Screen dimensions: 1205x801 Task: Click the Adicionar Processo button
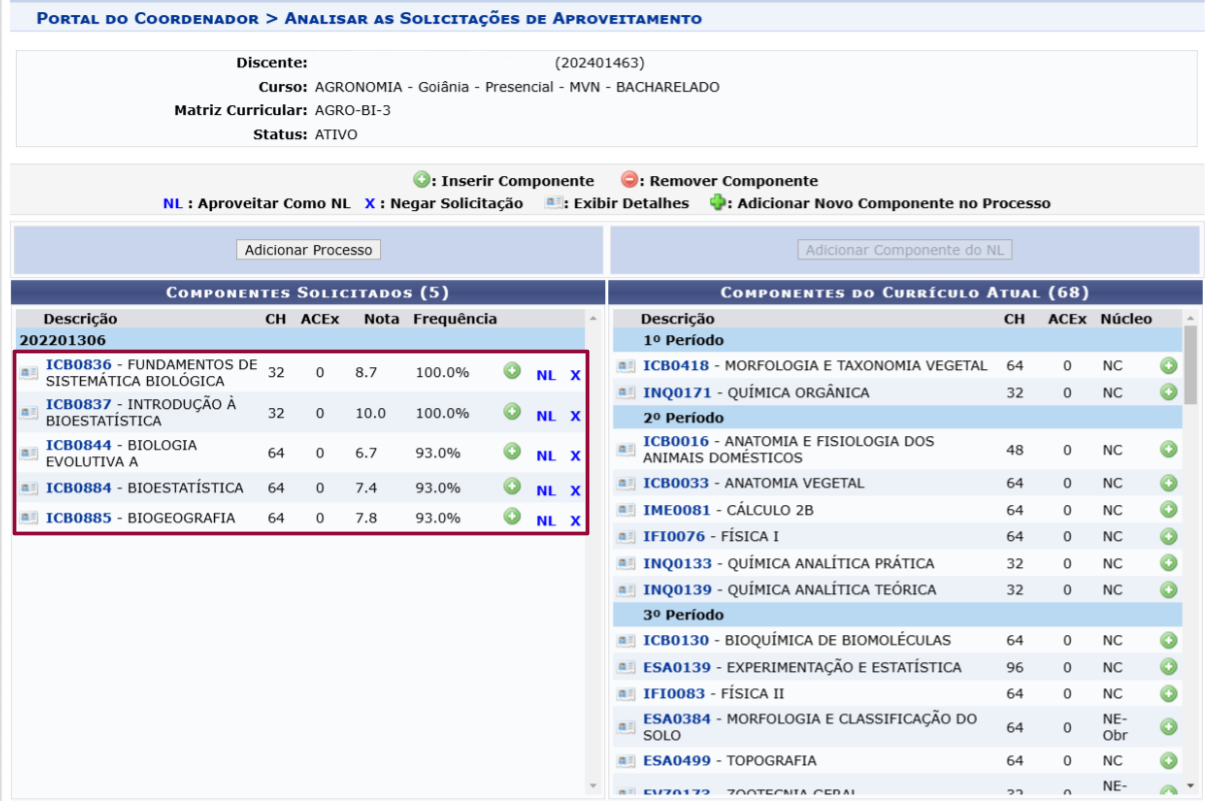[308, 250]
